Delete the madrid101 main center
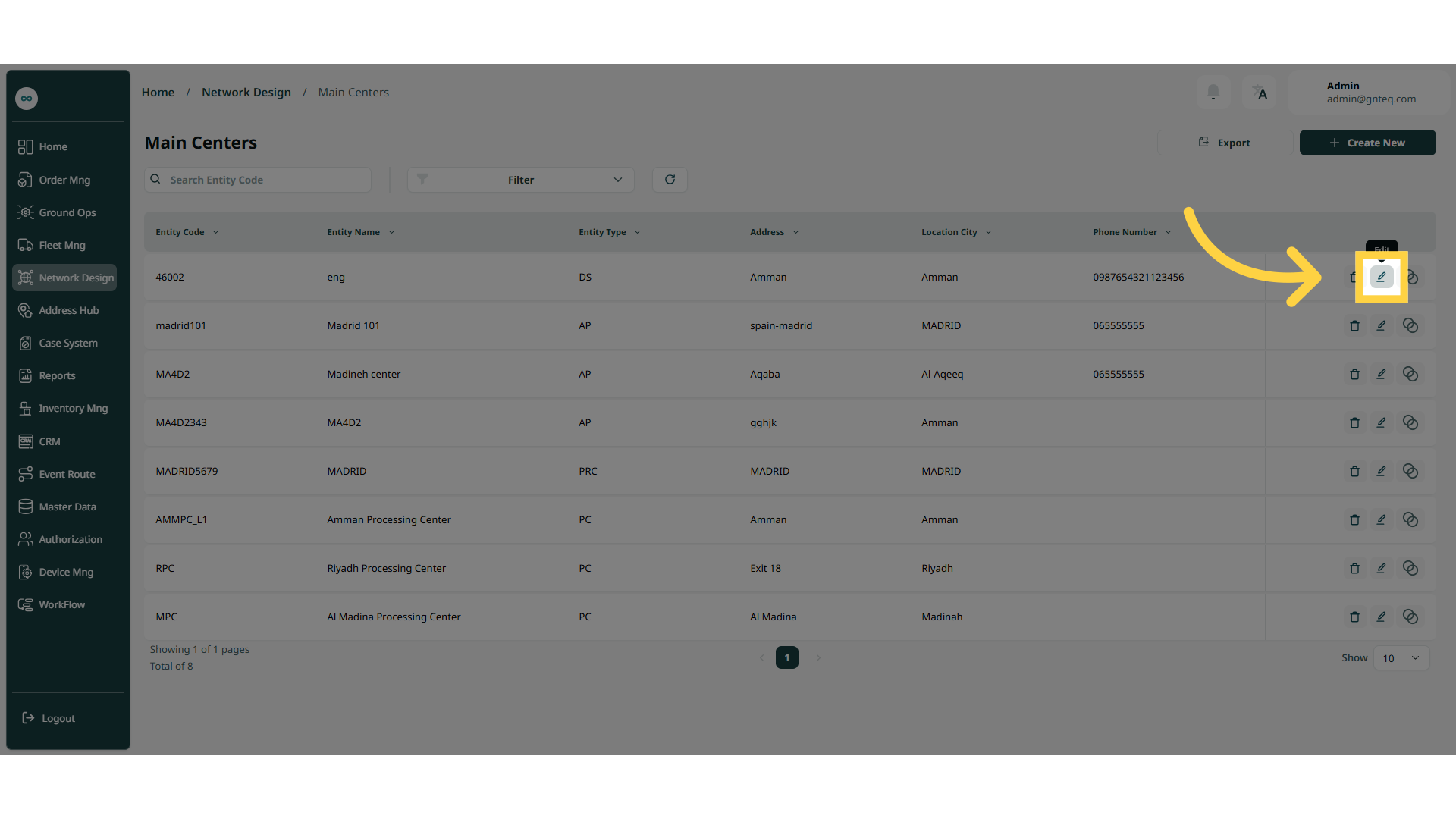 (x=1354, y=325)
